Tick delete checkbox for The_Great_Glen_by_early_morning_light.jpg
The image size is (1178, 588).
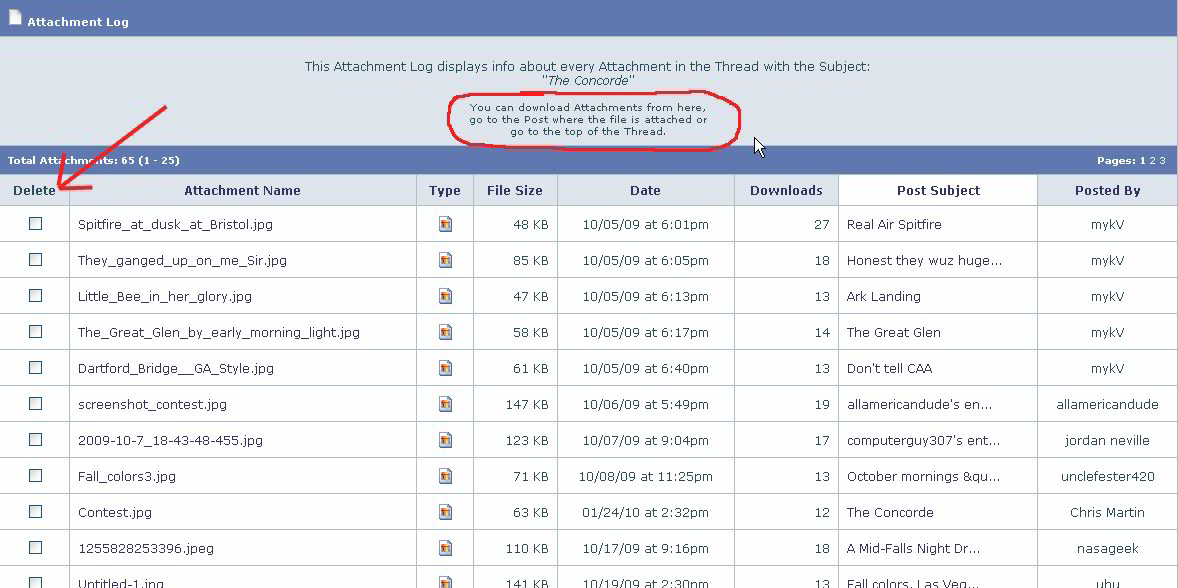[x=35, y=331]
